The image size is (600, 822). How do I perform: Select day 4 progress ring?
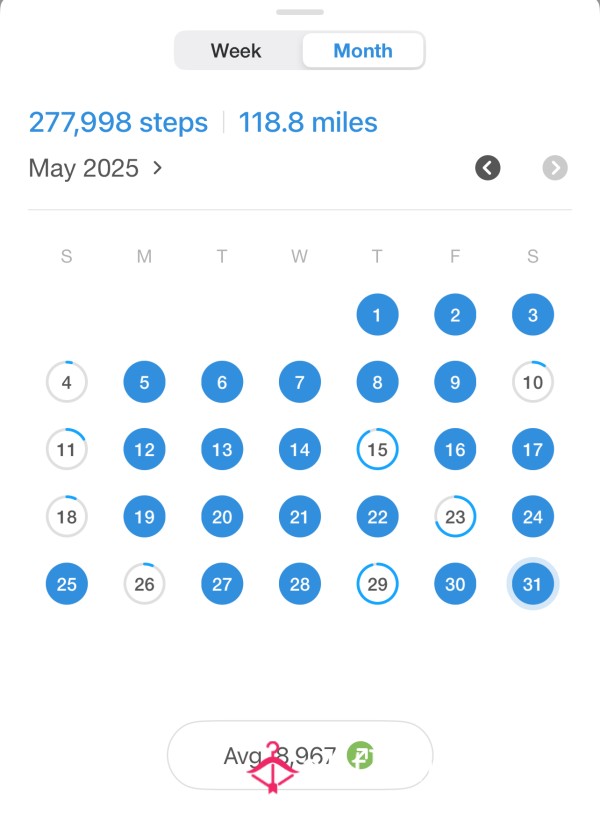point(67,382)
